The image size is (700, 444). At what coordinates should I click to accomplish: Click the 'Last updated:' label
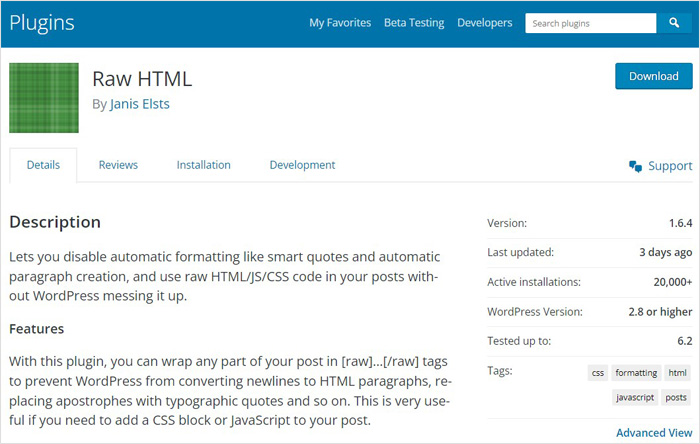point(521,253)
